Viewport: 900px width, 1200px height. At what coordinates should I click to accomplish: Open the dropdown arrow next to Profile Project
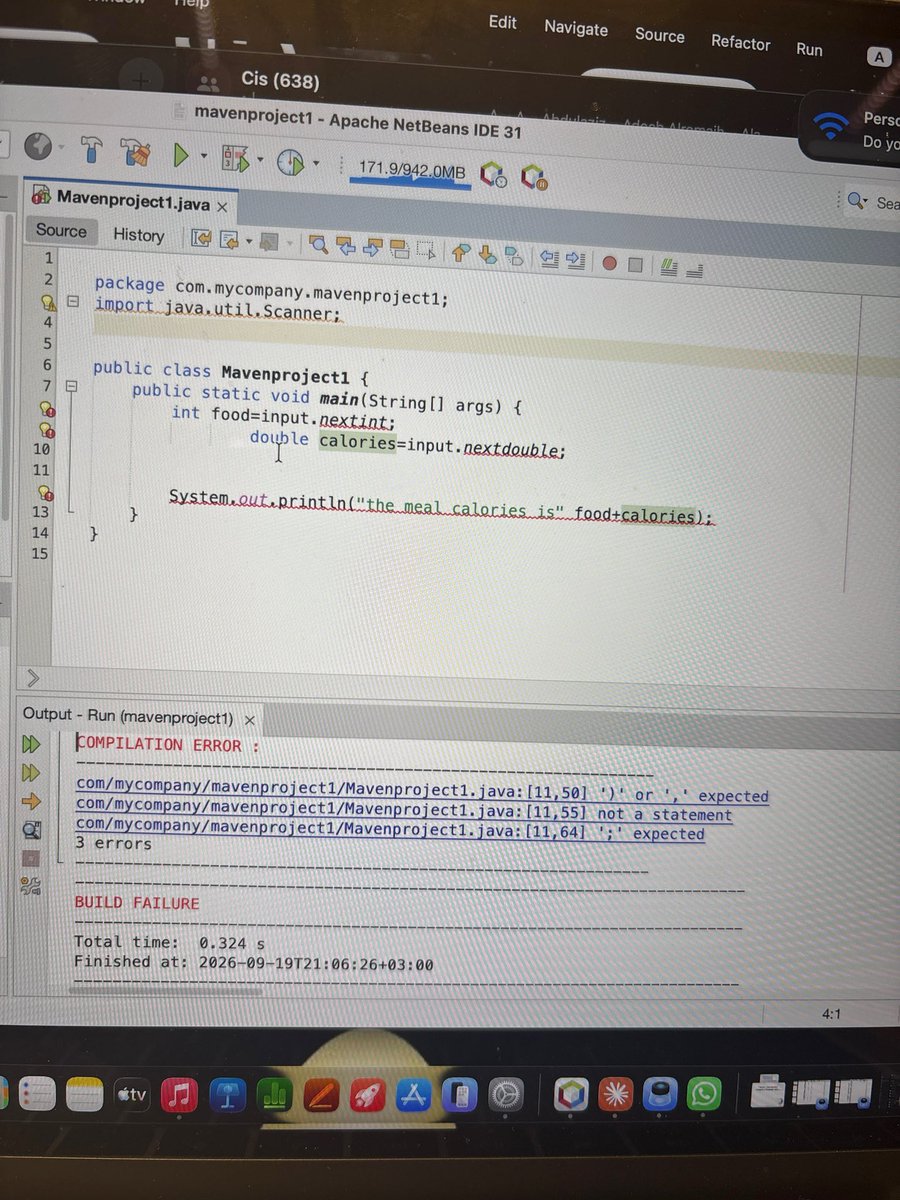pyautogui.click(x=315, y=163)
